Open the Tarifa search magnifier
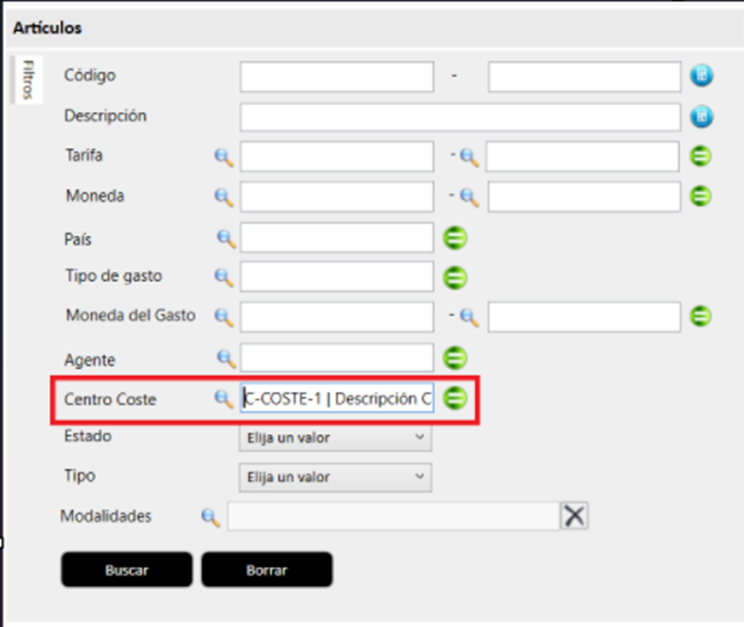 [x=224, y=156]
